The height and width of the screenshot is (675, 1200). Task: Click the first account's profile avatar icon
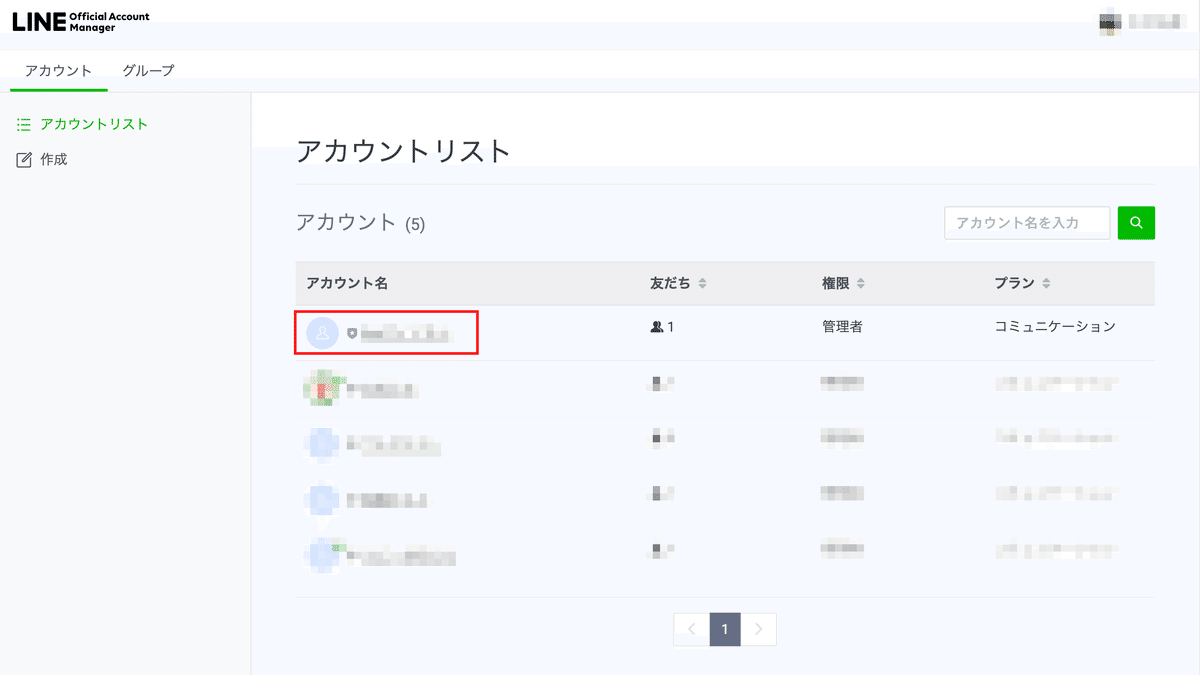point(322,331)
